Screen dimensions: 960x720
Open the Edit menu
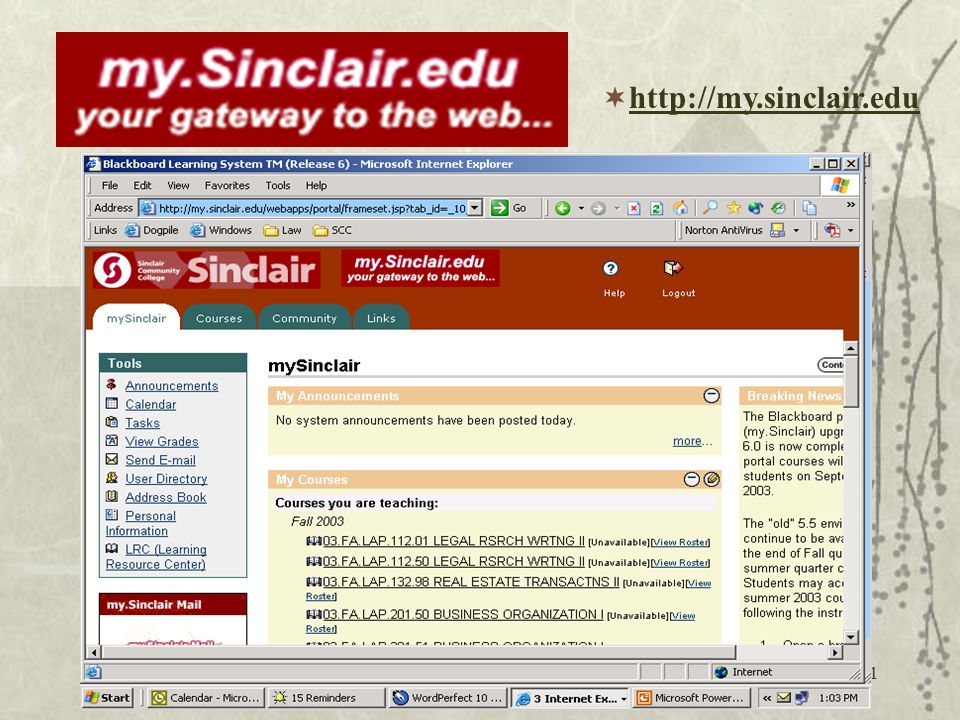coord(142,186)
